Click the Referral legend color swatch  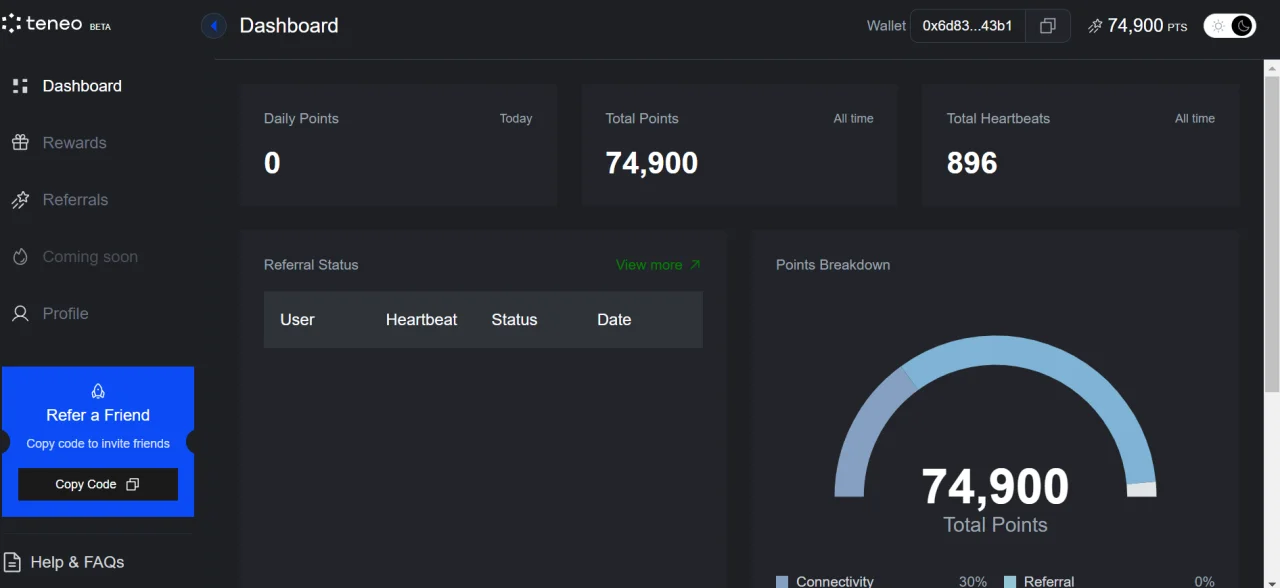pos(1010,581)
